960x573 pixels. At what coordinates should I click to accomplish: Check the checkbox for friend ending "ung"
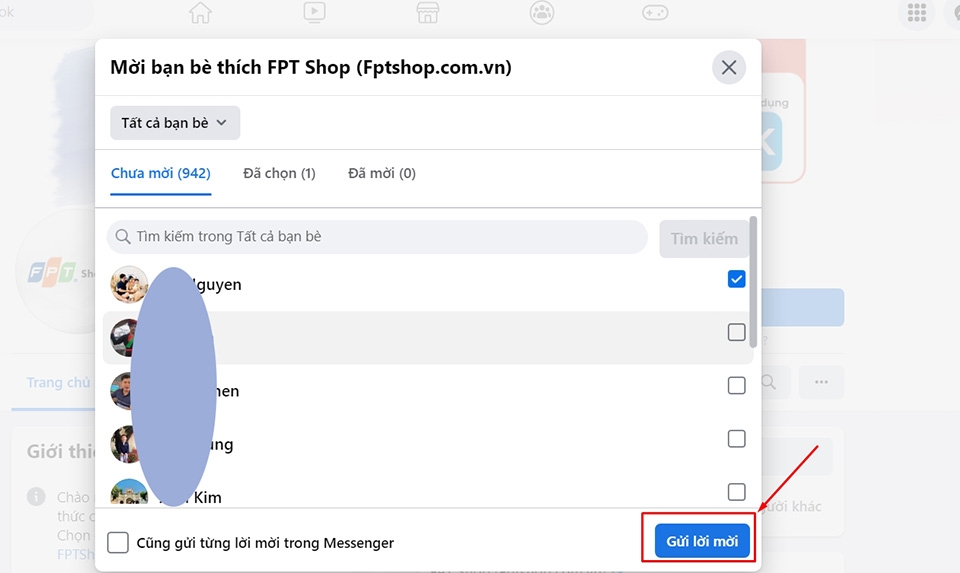point(737,439)
